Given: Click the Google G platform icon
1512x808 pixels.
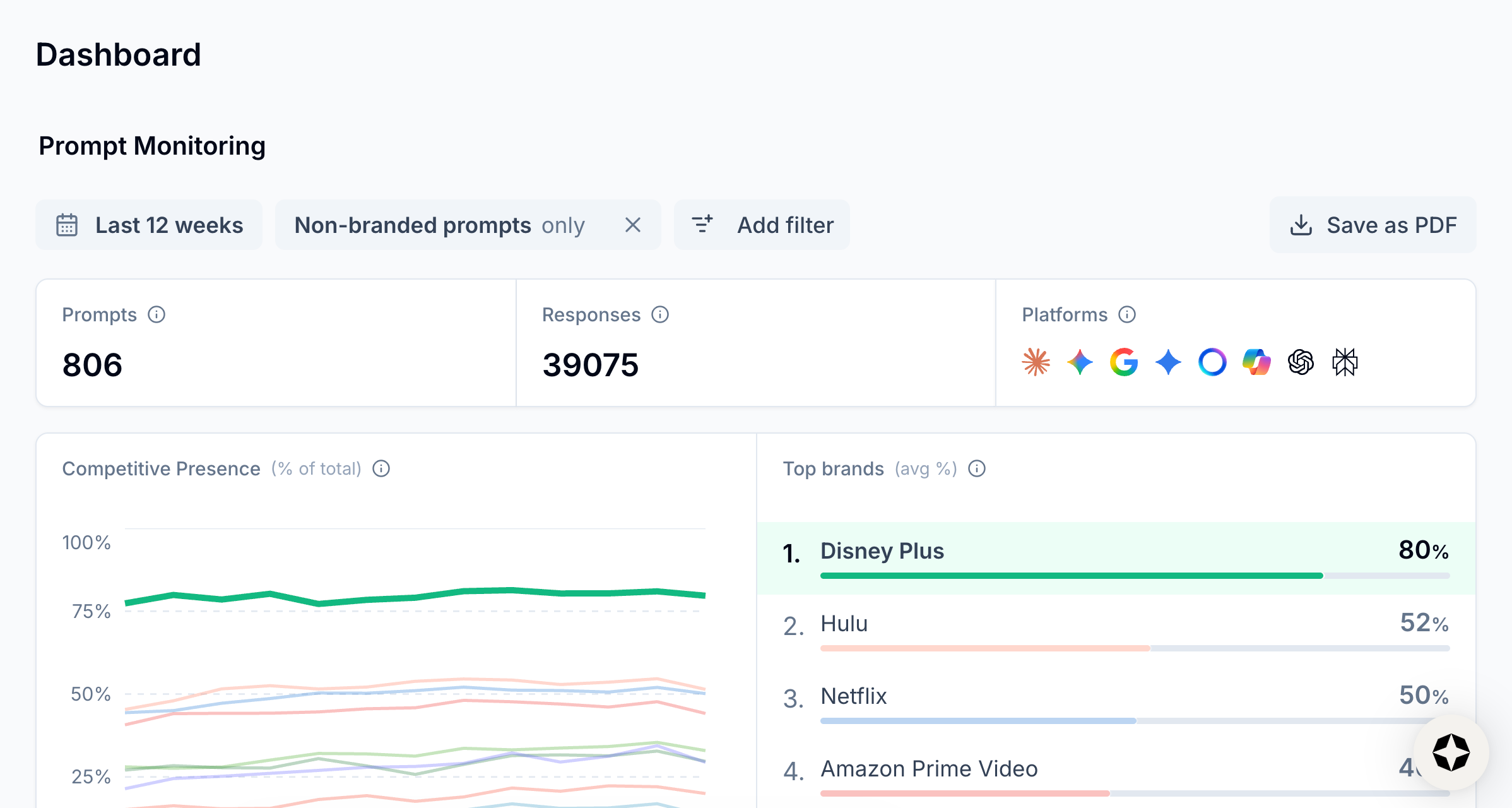Looking at the screenshot, I should click(x=1124, y=362).
